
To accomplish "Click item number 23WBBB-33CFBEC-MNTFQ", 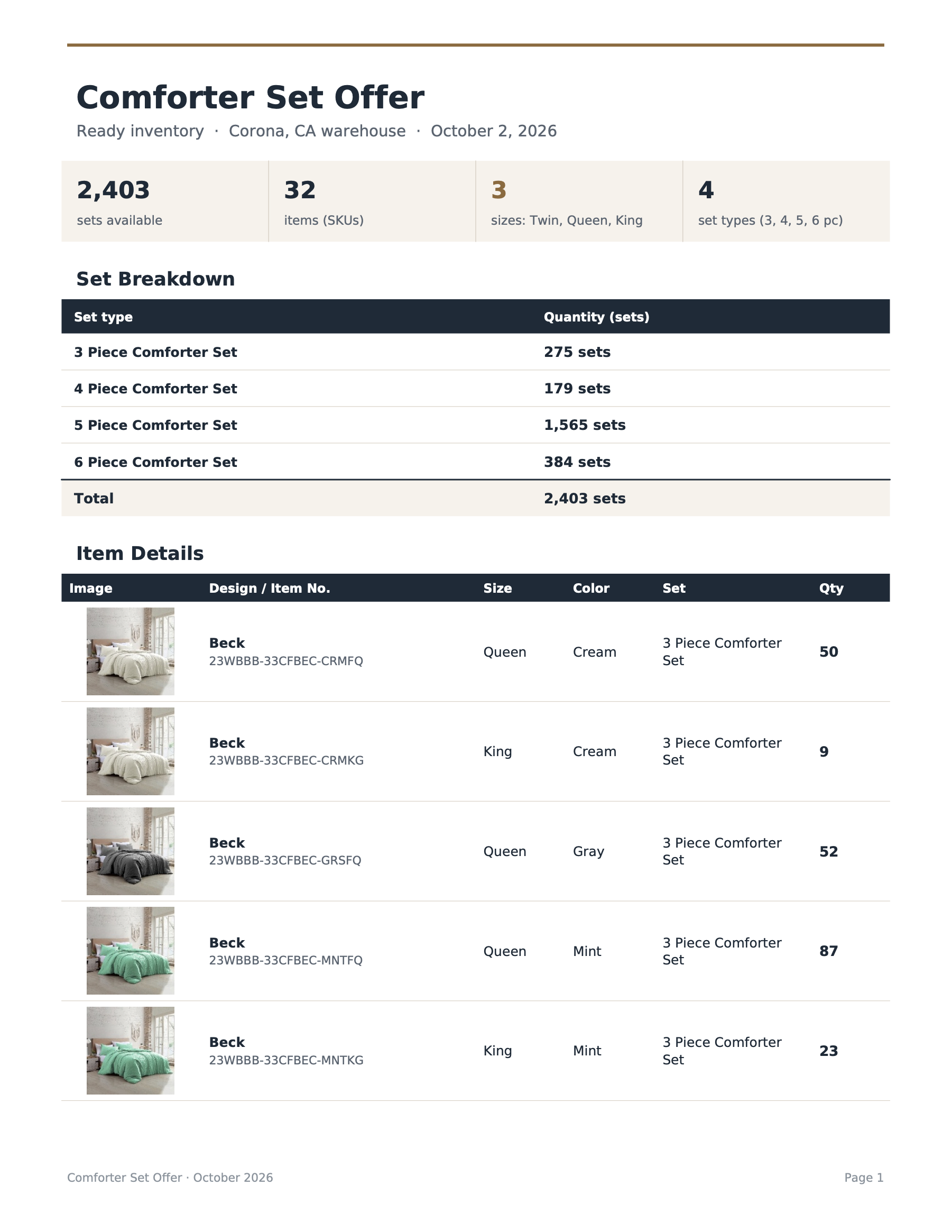I will click(x=285, y=961).
